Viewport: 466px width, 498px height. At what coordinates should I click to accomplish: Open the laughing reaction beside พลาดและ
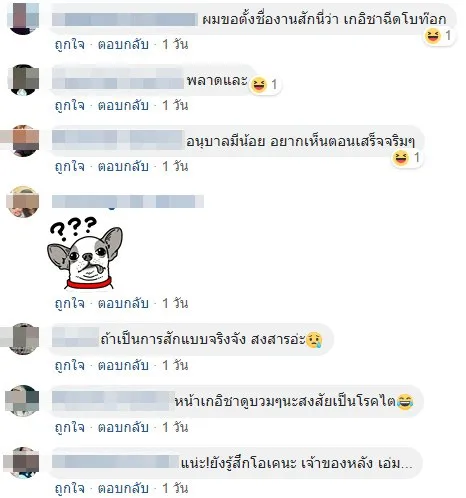(x=264, y=85)
